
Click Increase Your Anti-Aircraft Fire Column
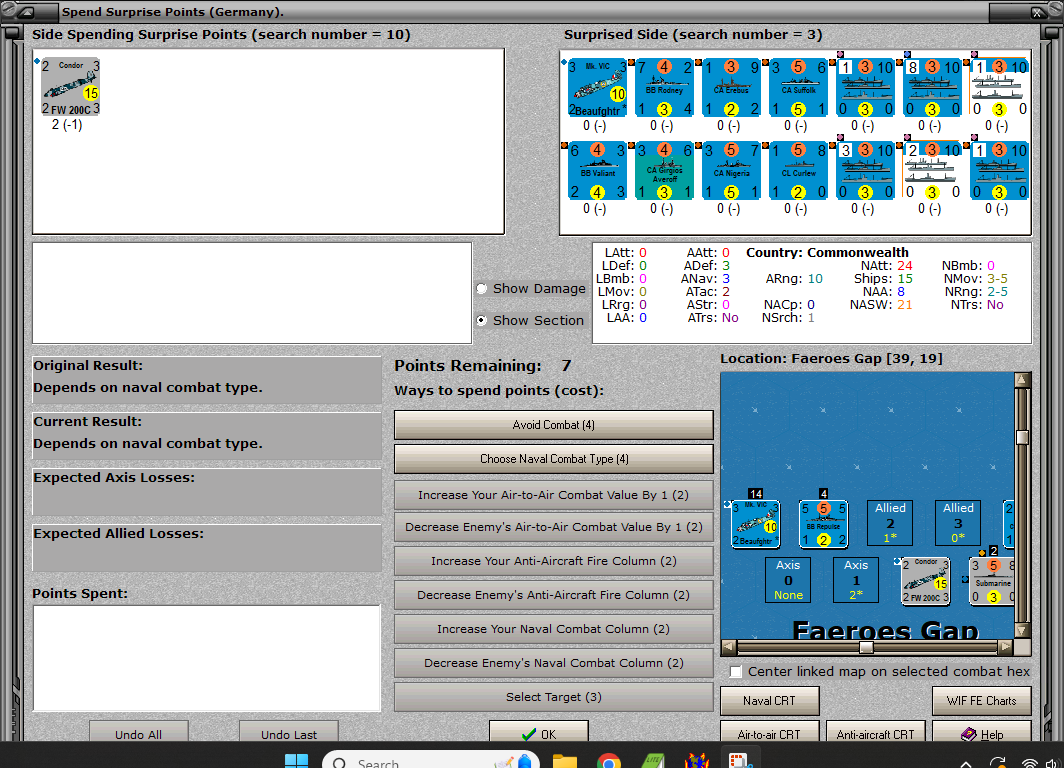pos(554,561)
